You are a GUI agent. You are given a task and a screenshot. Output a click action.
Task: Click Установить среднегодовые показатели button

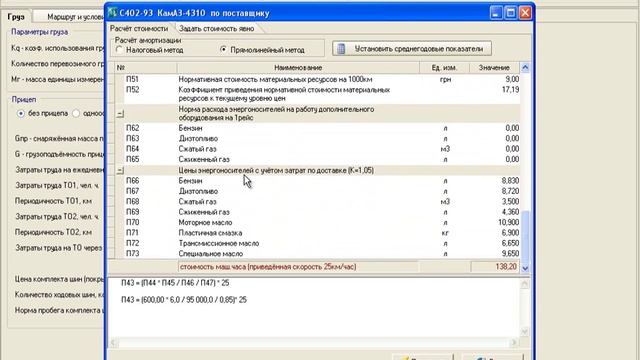point(412,49)
